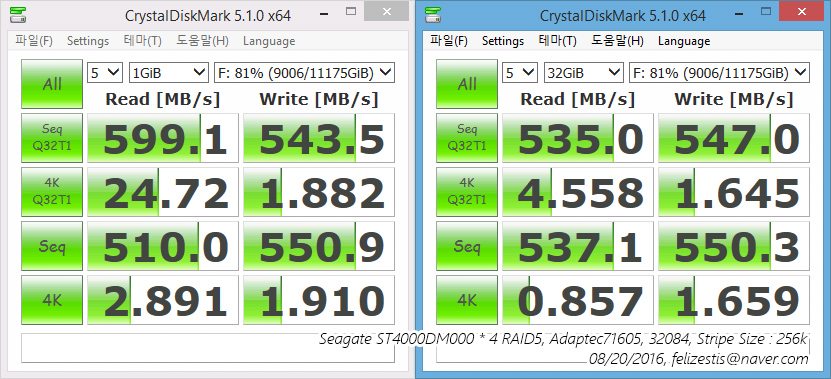Viewport: 831px width, 379px height.
Task: Open 도움말(H) menu in the right window
Action: (617, 41)
